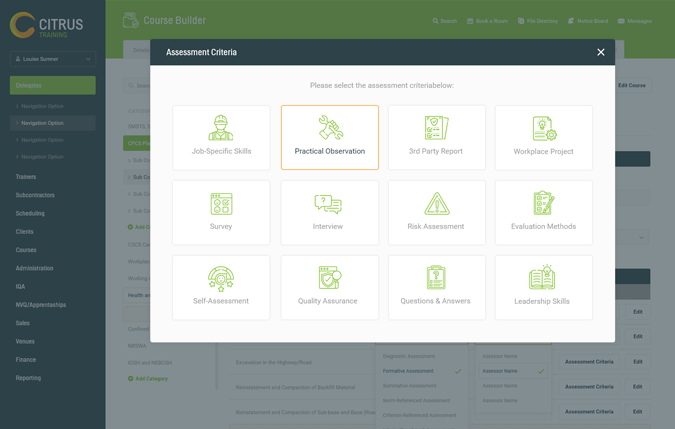Select the Workplace Project icon

click(x=544, y=128)
